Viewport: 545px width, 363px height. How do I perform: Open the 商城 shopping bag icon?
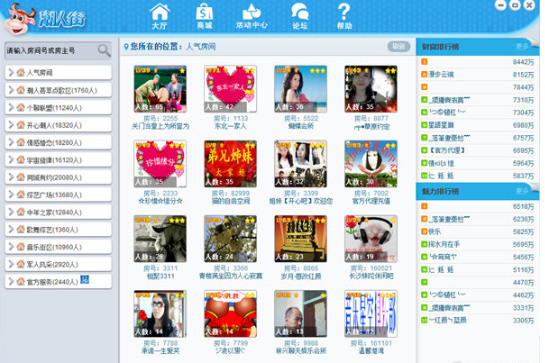[204, 13]
